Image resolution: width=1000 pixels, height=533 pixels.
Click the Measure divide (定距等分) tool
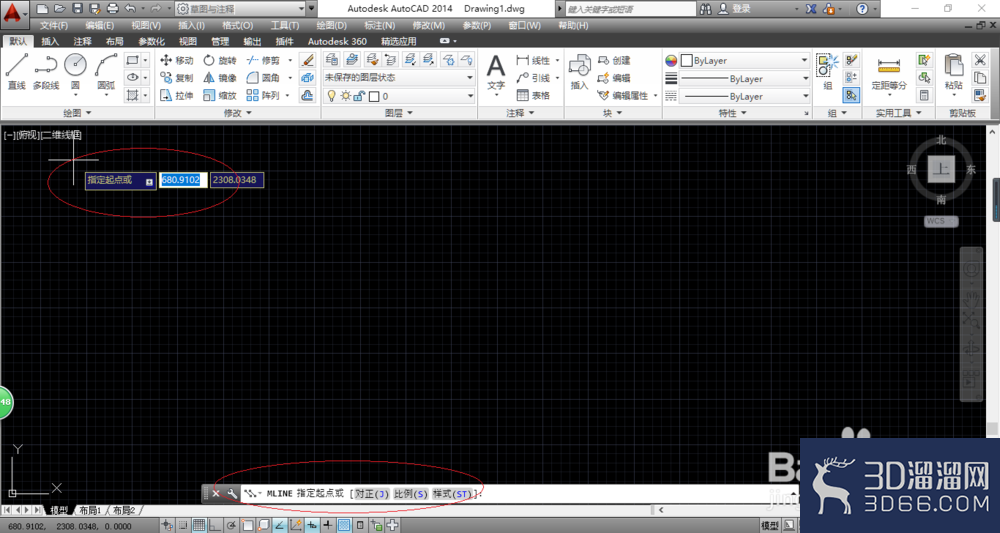click(x=889, y=74)
